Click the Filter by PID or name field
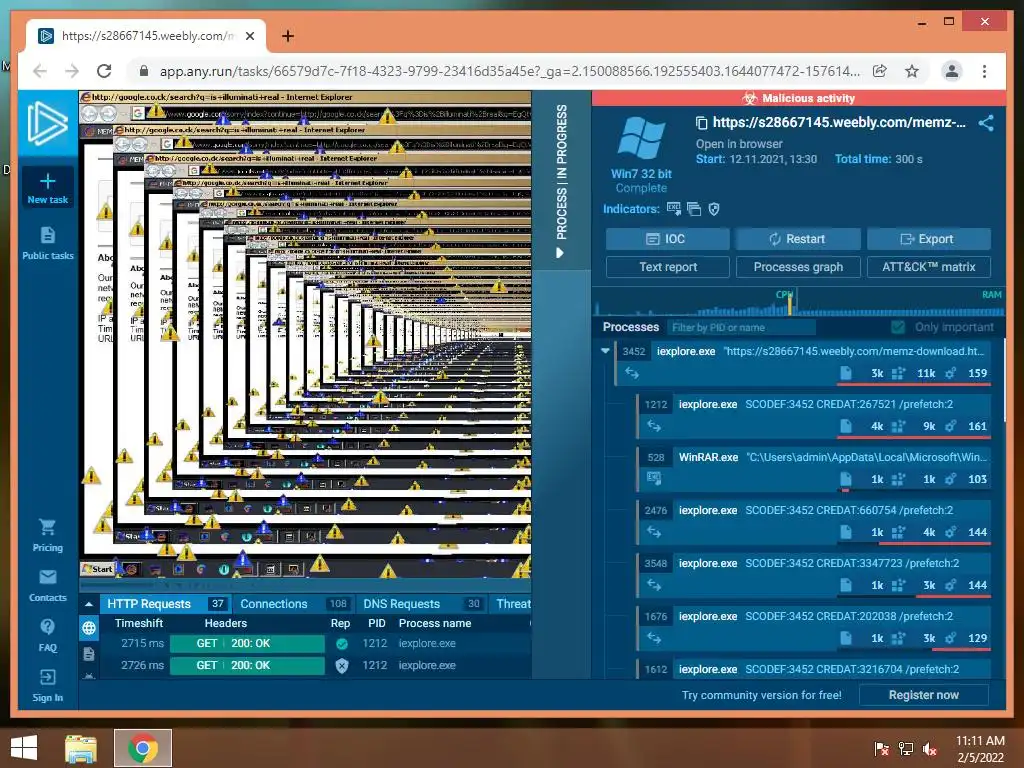 [741, 327]
